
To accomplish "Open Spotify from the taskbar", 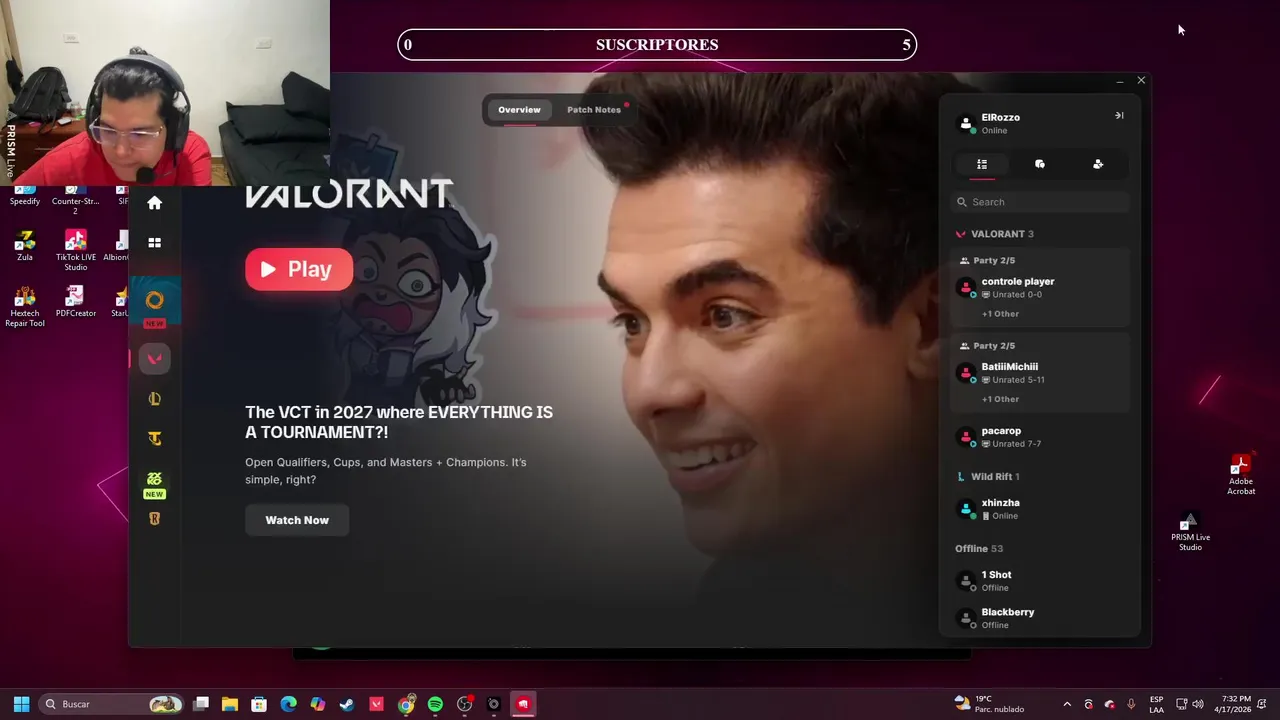I will click(435, 704).
